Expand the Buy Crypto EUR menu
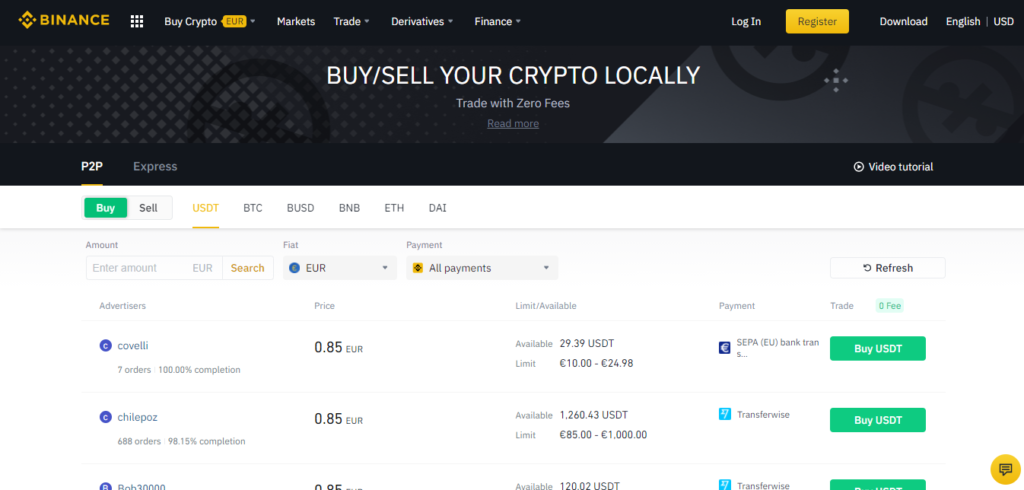Image resolution: width=1024 pixels, height=490 pixels. (210, 22)
